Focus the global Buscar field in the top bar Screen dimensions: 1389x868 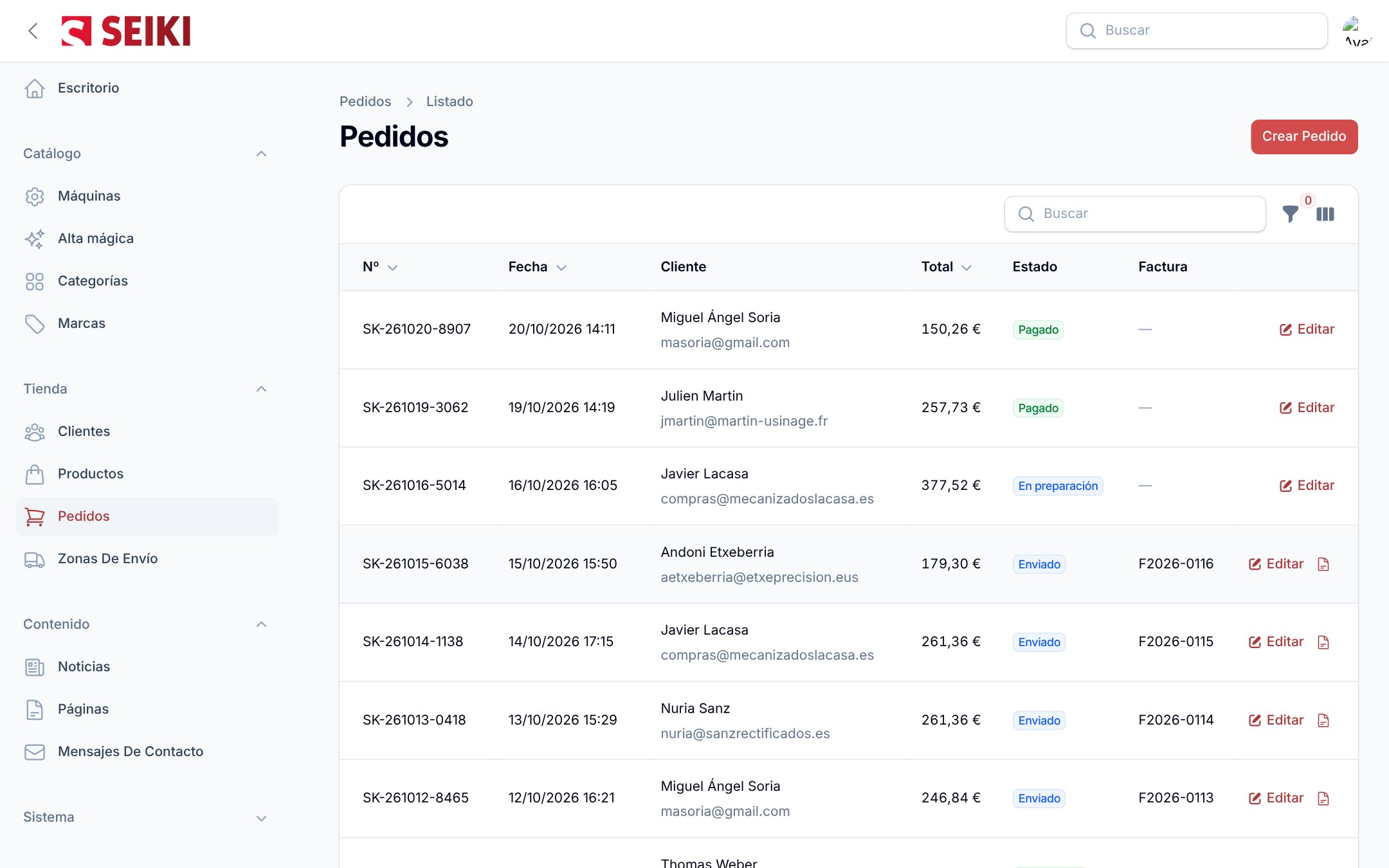point(1197,30)
